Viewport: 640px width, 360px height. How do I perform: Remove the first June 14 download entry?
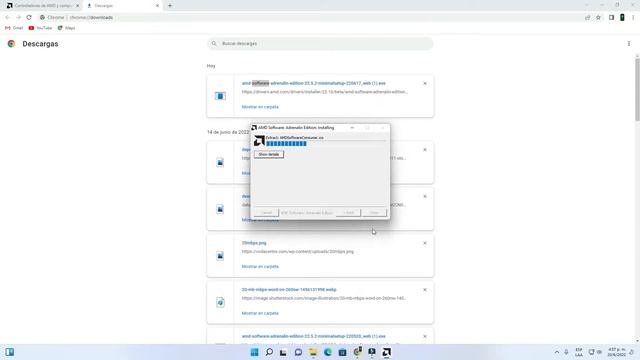[x=425, y=150]
